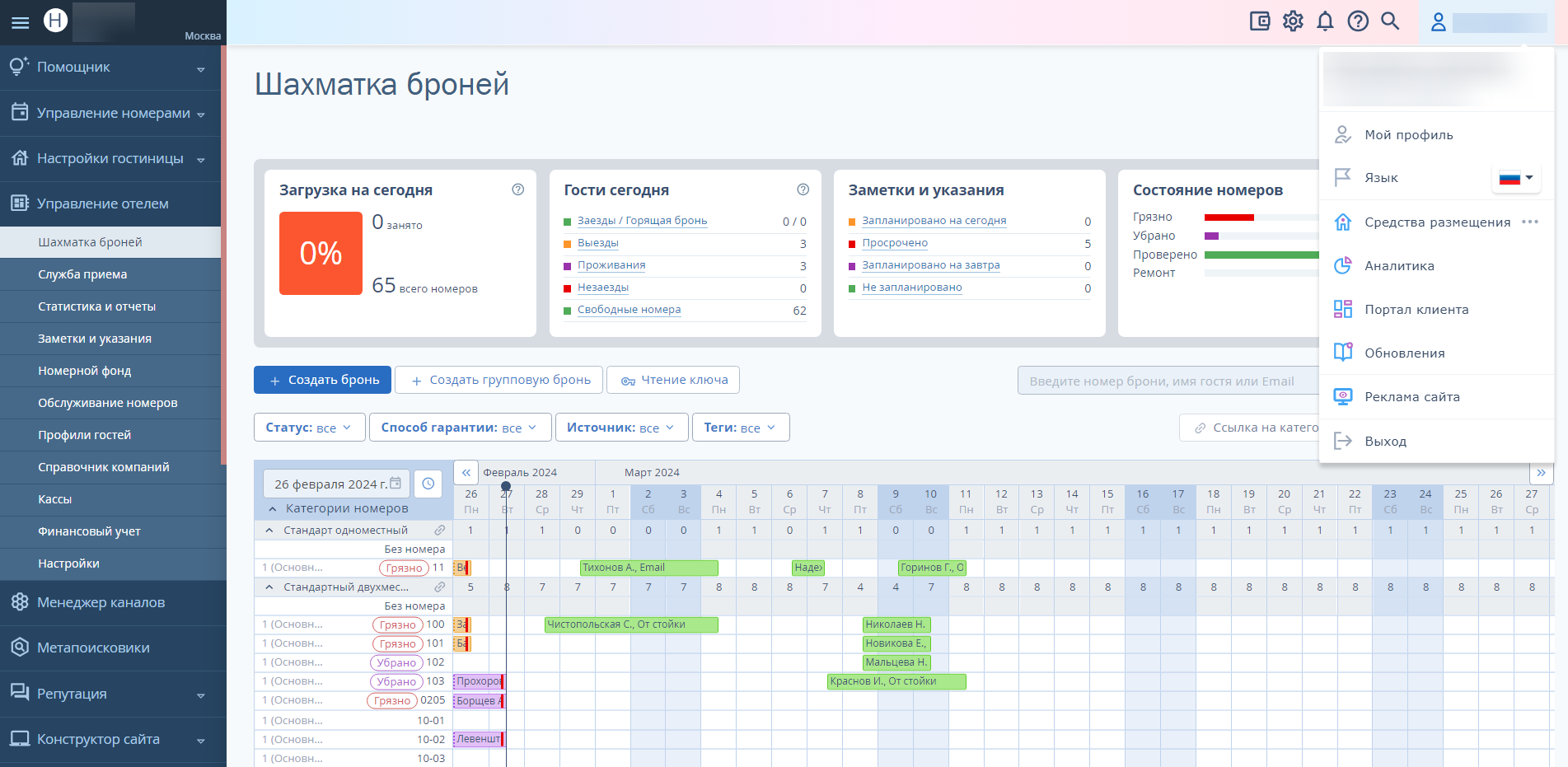Screen dimensions: 1568x767
Task: Click the clock icon next to date
Action: click(x=428, y=484)
